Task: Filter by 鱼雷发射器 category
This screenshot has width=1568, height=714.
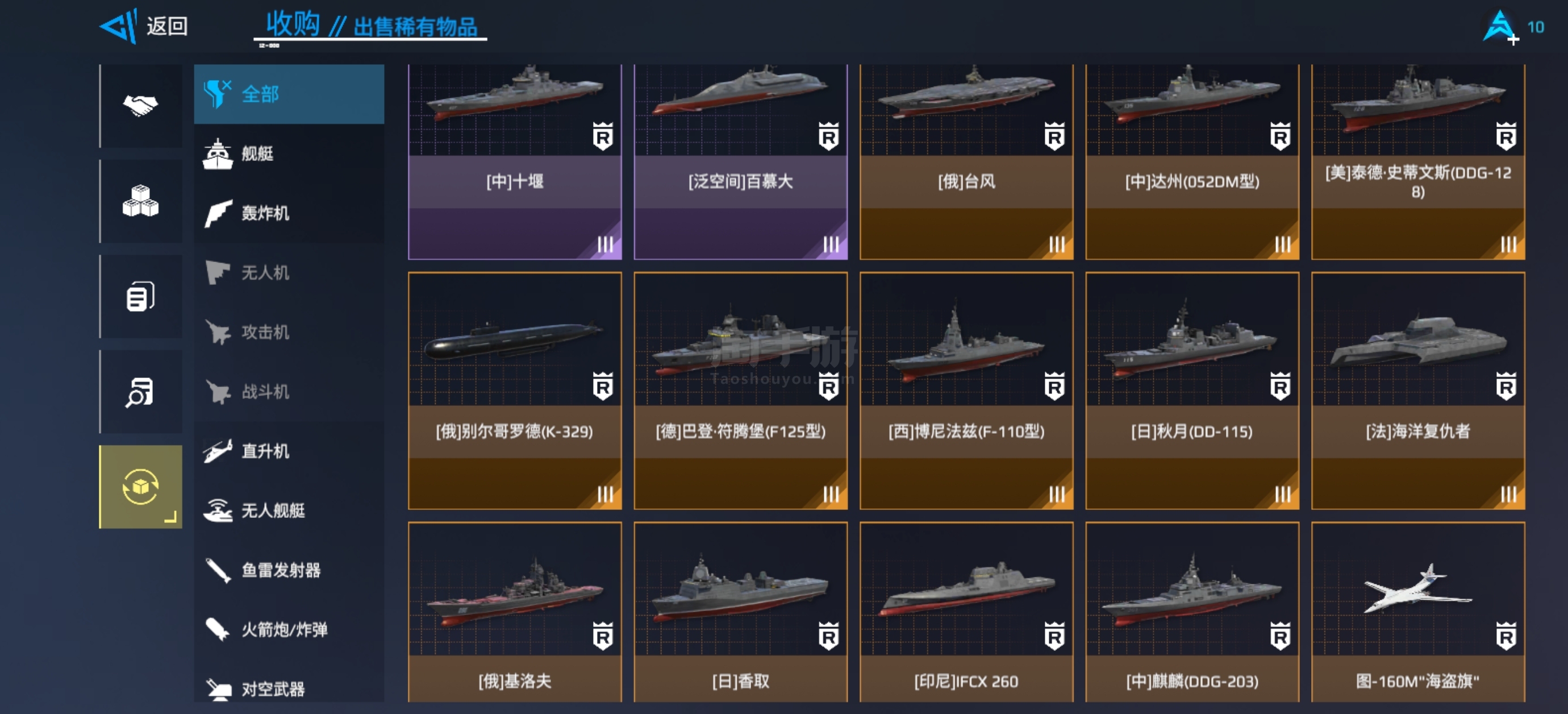Action: 289,570
